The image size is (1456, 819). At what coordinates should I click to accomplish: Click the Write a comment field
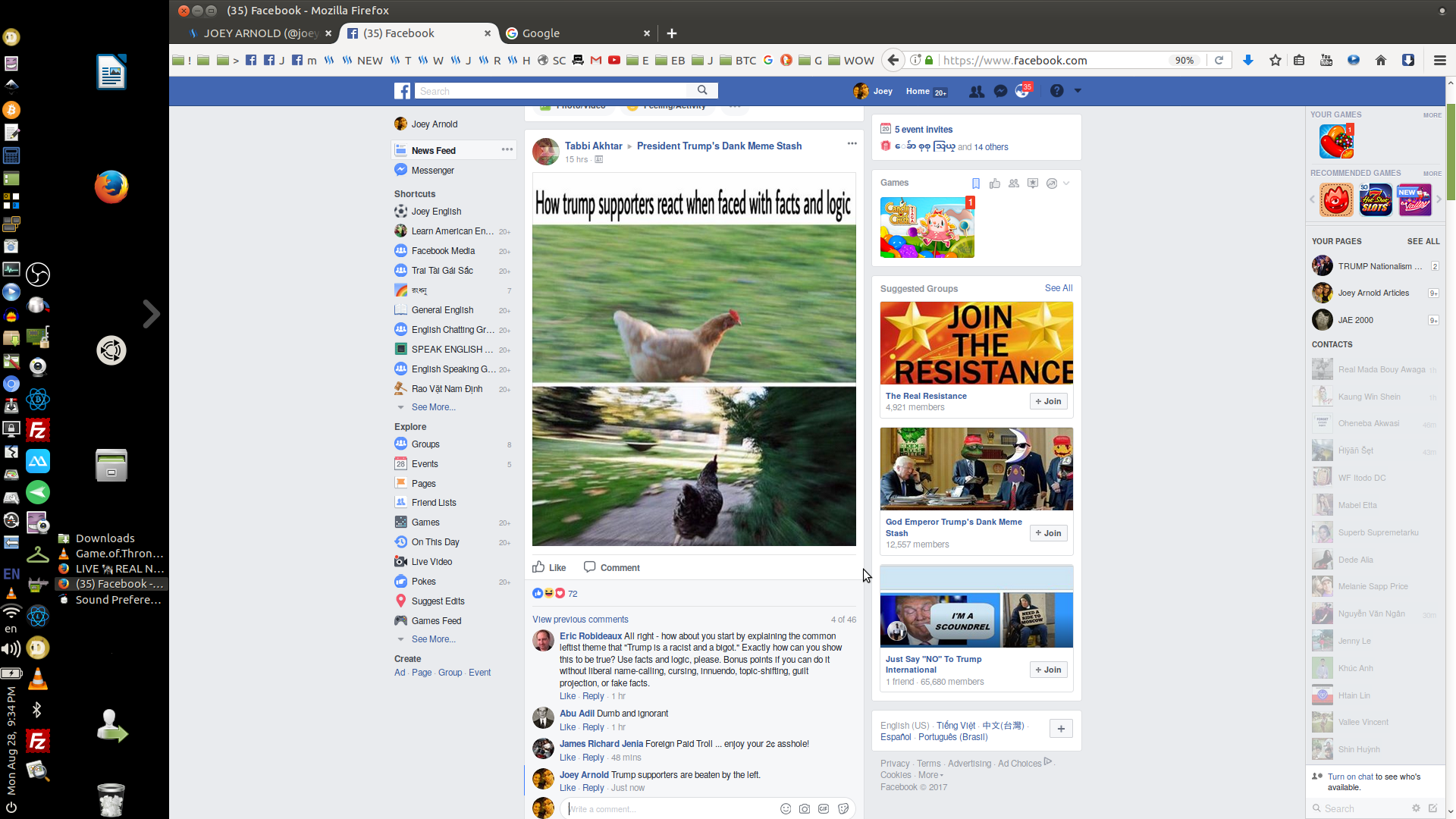(667, 809)
